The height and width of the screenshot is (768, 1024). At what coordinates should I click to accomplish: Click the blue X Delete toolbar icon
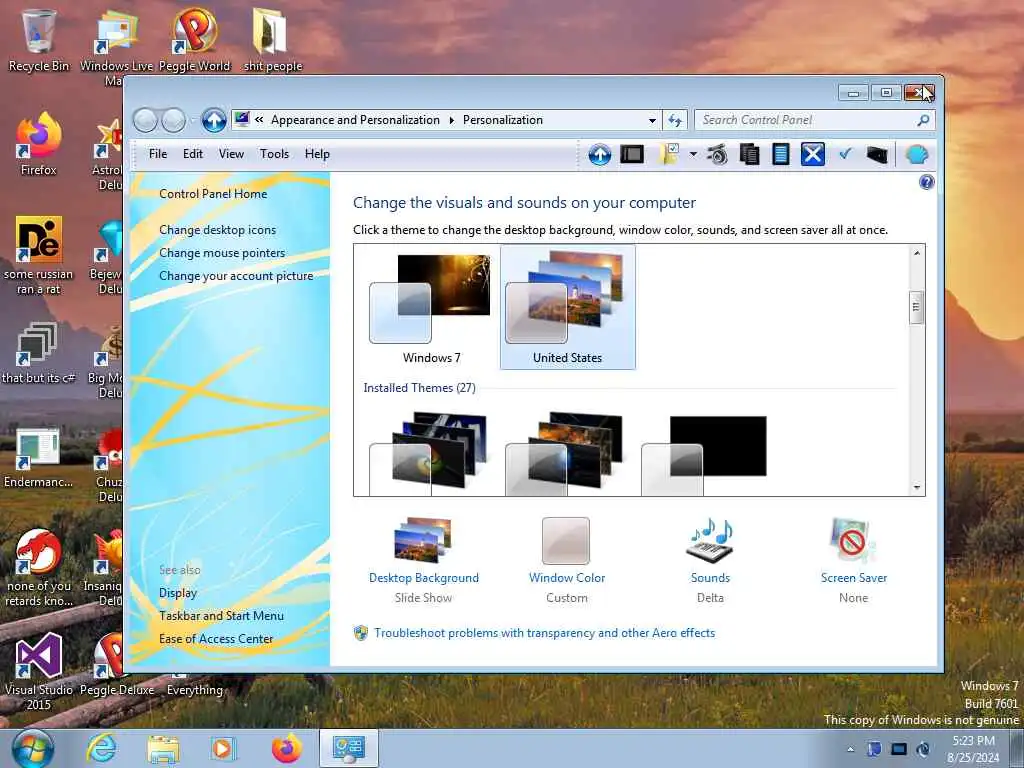pos(812,155)
